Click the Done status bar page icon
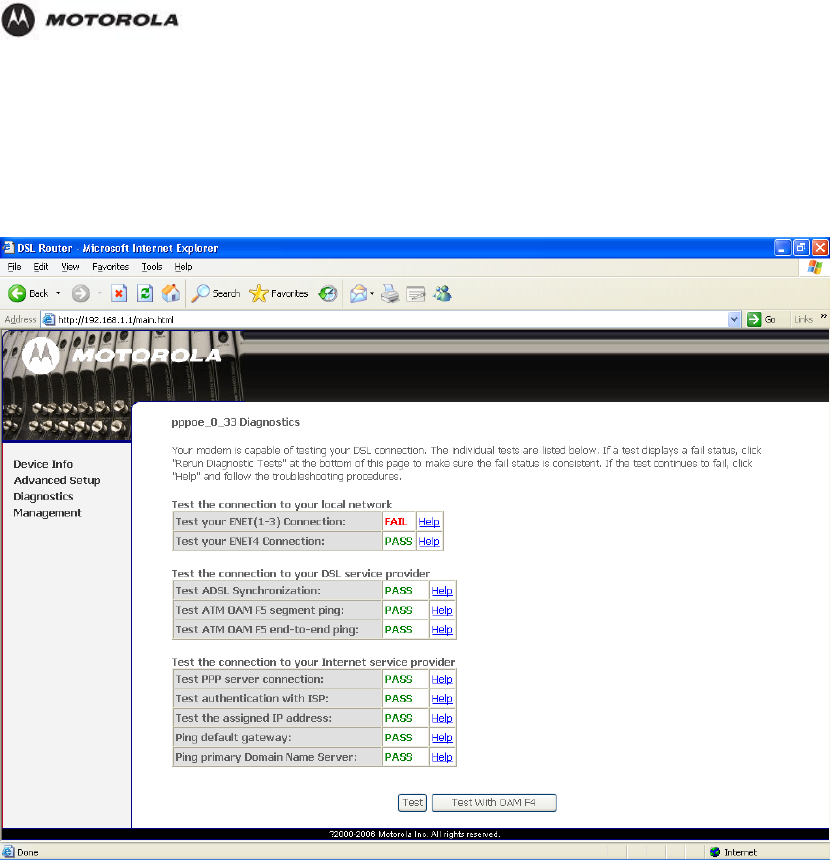Screen dimensions: 830x860 click(8, 852)
